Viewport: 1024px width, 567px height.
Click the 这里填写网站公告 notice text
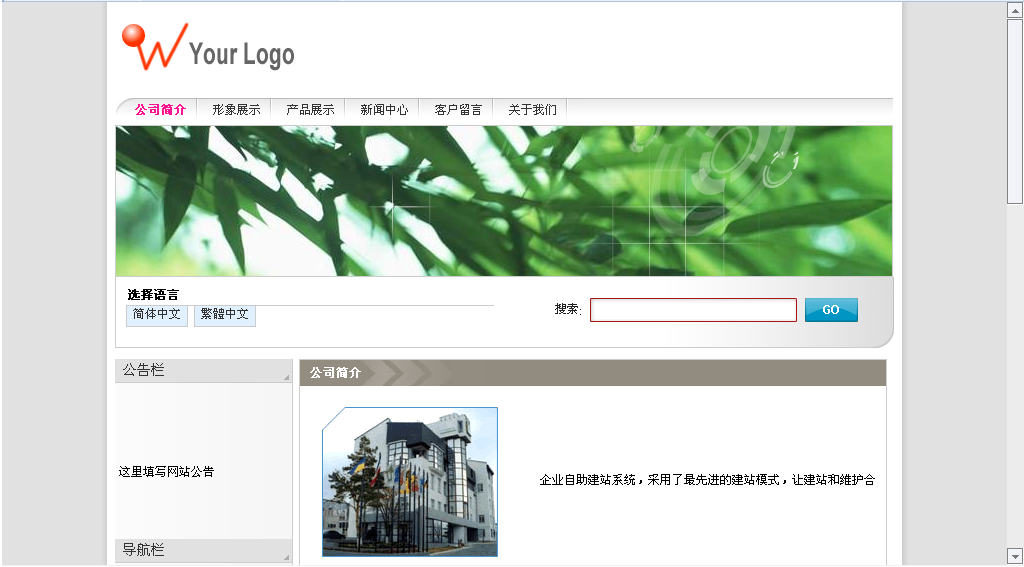(167, 472)
